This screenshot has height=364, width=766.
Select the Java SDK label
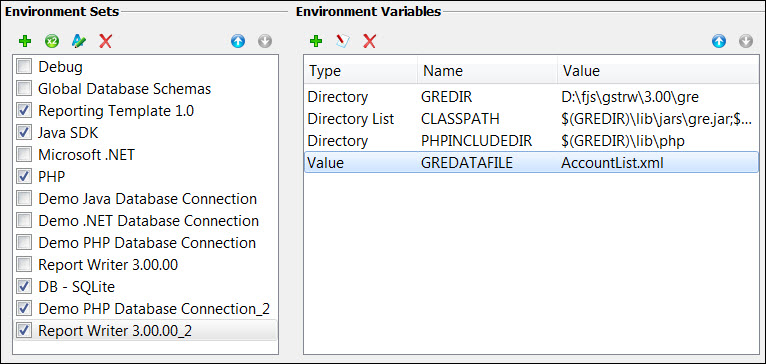(x=68, y=132)
